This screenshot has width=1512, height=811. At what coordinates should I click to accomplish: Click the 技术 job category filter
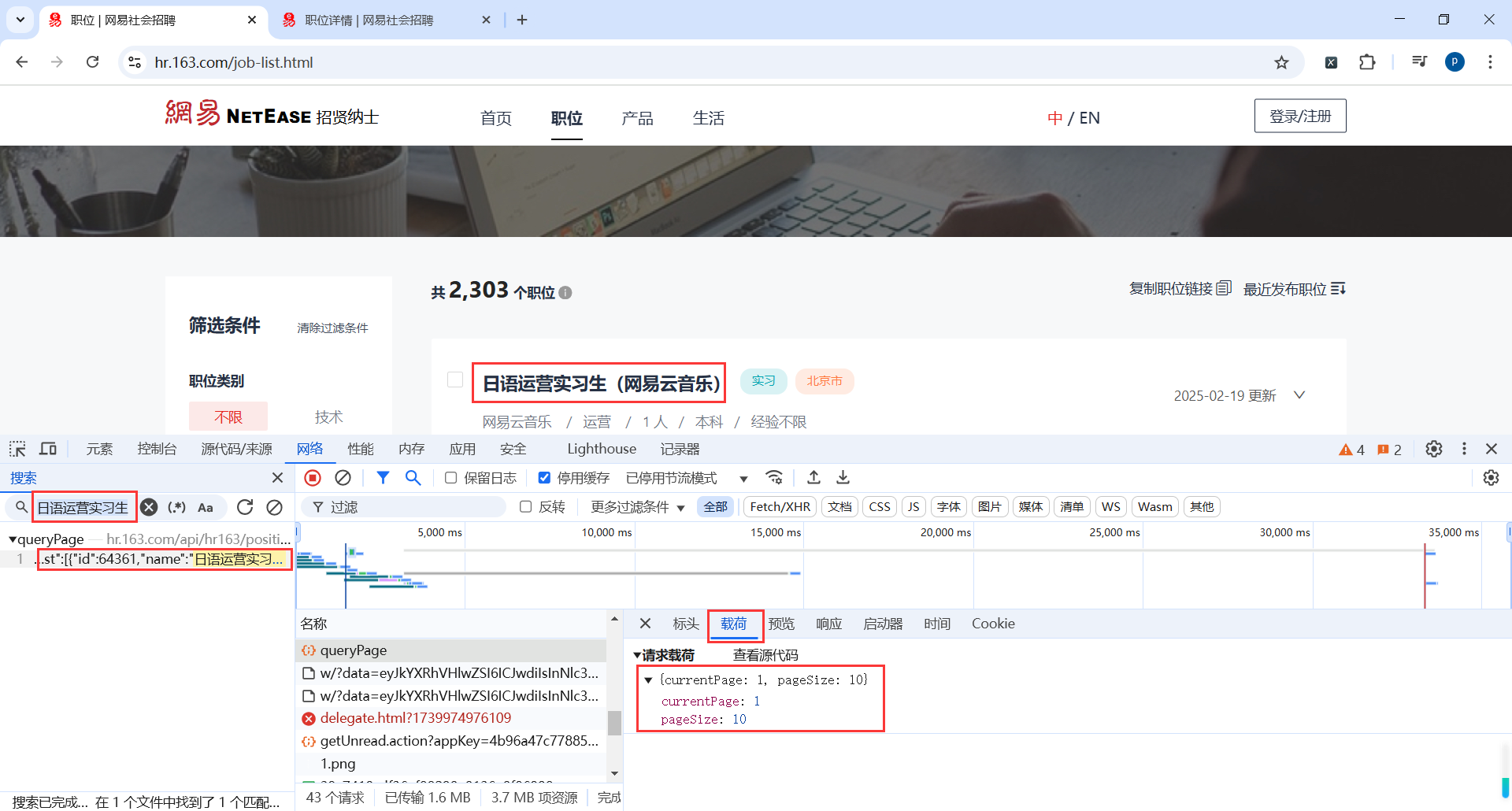tap(329, 417)
